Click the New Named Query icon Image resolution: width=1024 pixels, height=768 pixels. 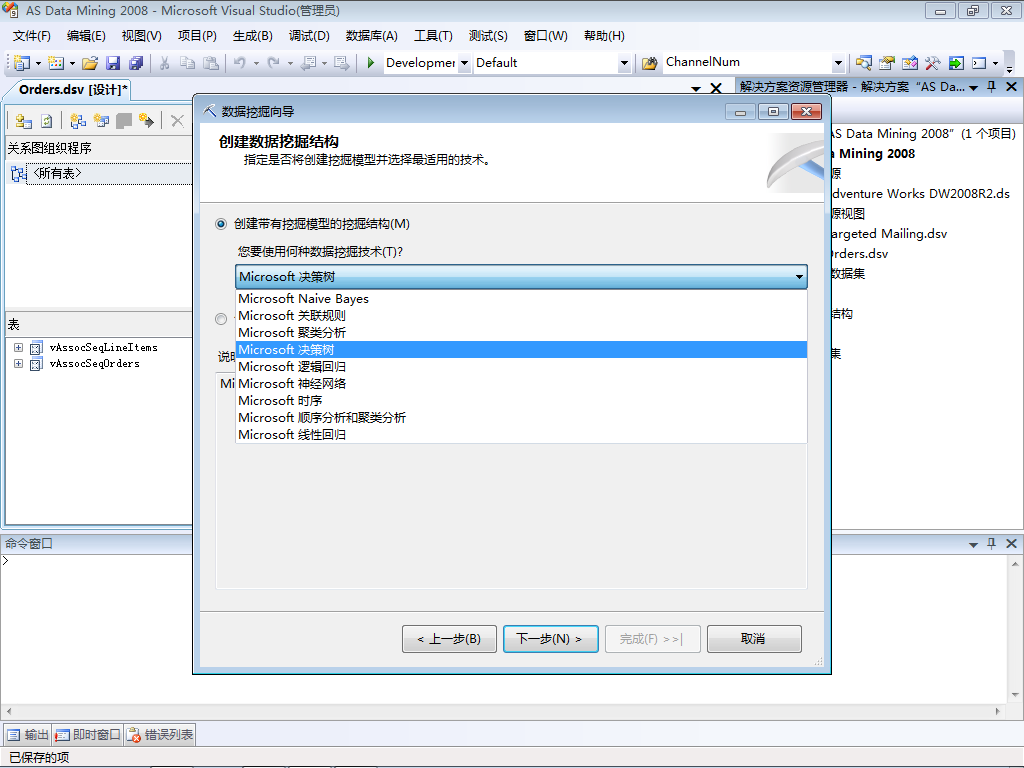click(101, 121)
